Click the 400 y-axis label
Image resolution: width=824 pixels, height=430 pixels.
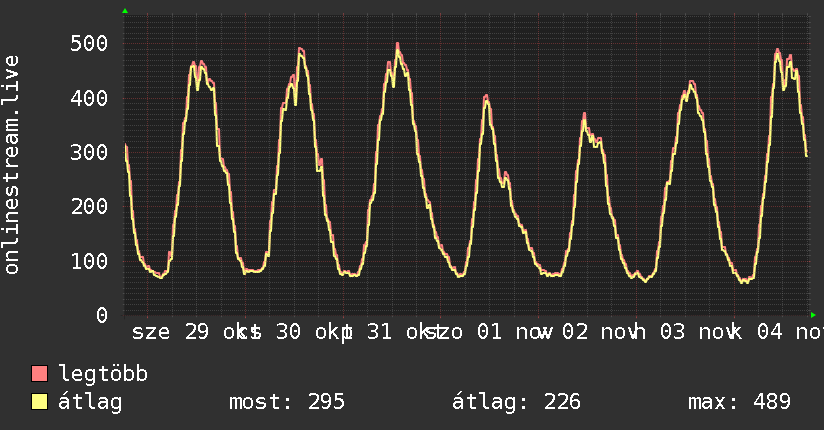pos(89,98)
